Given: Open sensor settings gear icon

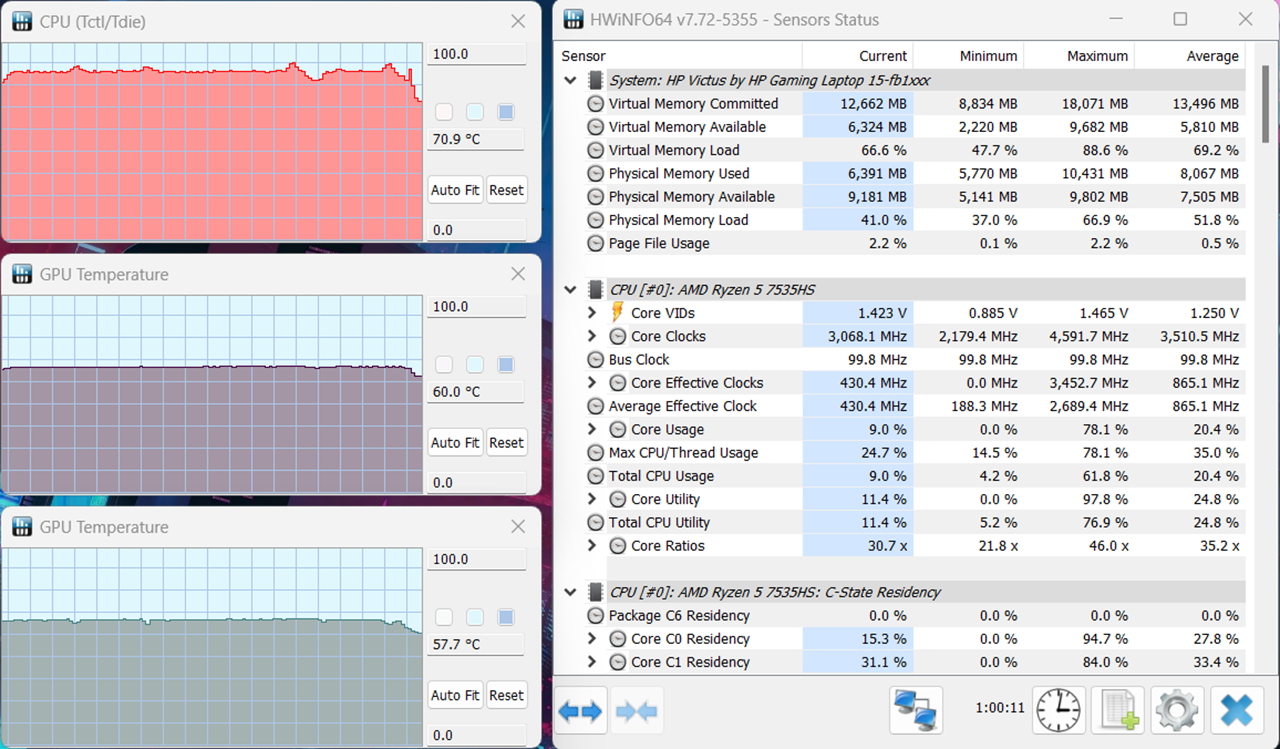Looking at the screenshot, I should tap(1177, 711).
